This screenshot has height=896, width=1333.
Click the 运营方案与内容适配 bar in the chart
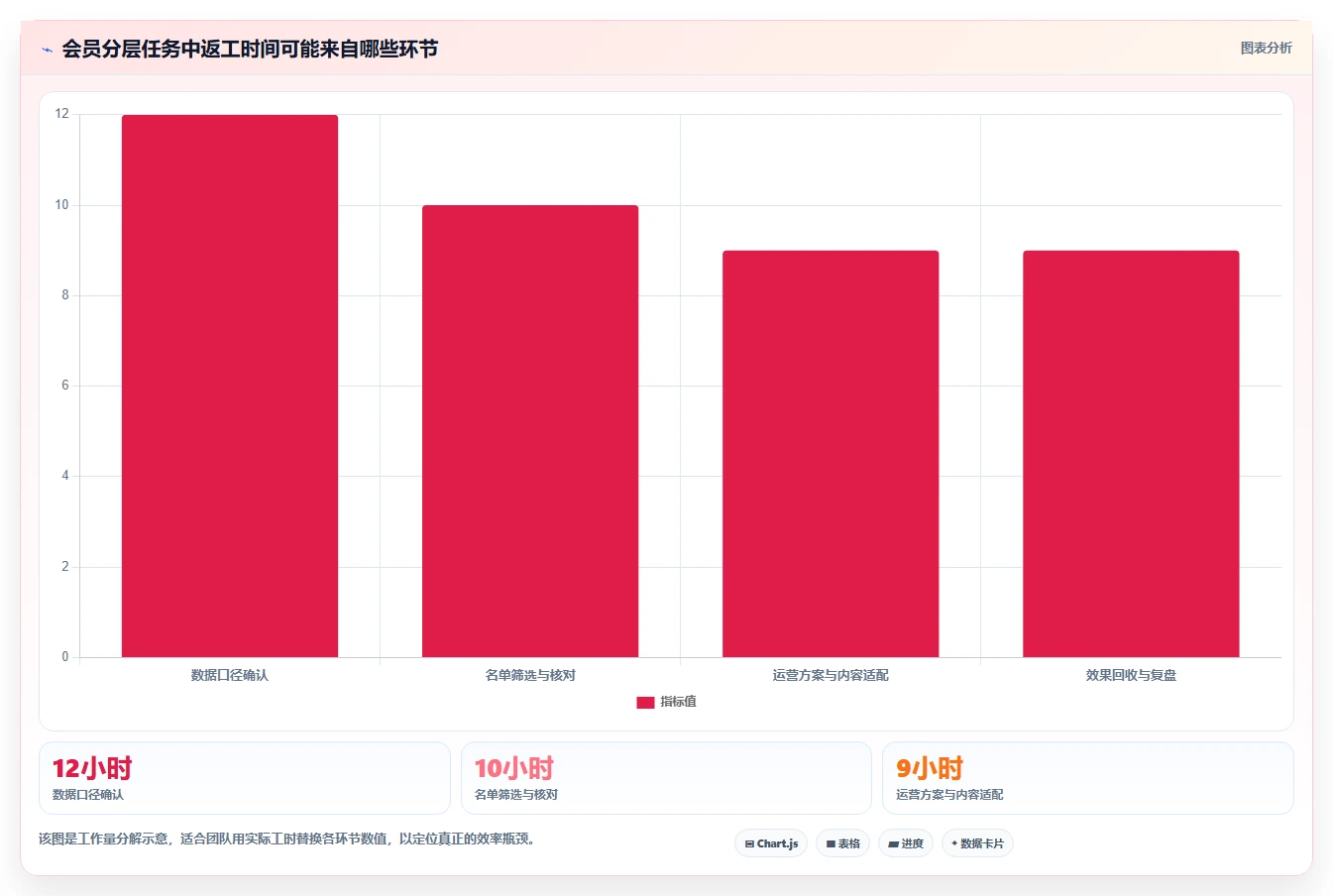point(831,454)
